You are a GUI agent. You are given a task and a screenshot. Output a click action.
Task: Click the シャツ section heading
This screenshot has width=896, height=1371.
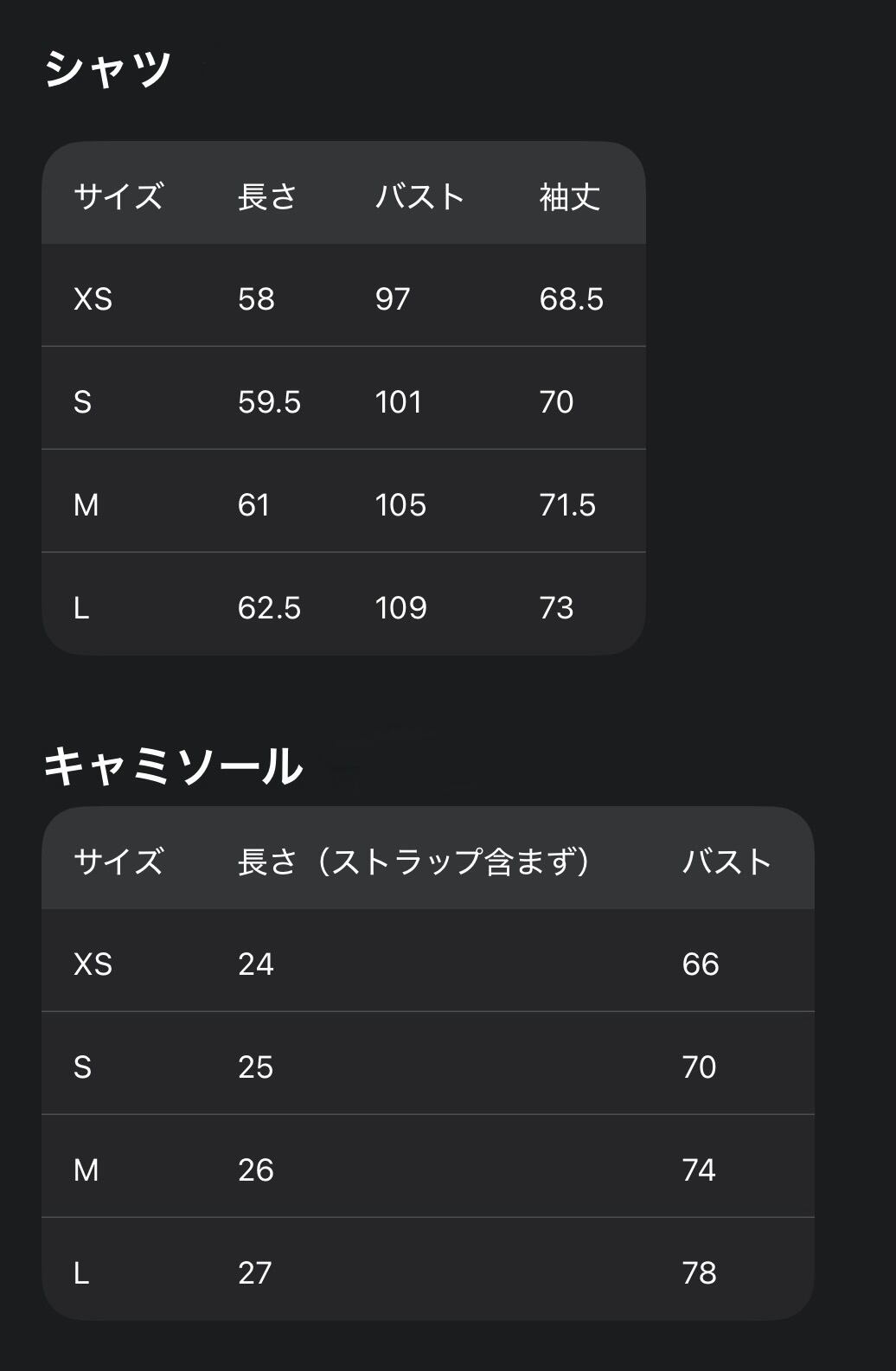[108, 68]
